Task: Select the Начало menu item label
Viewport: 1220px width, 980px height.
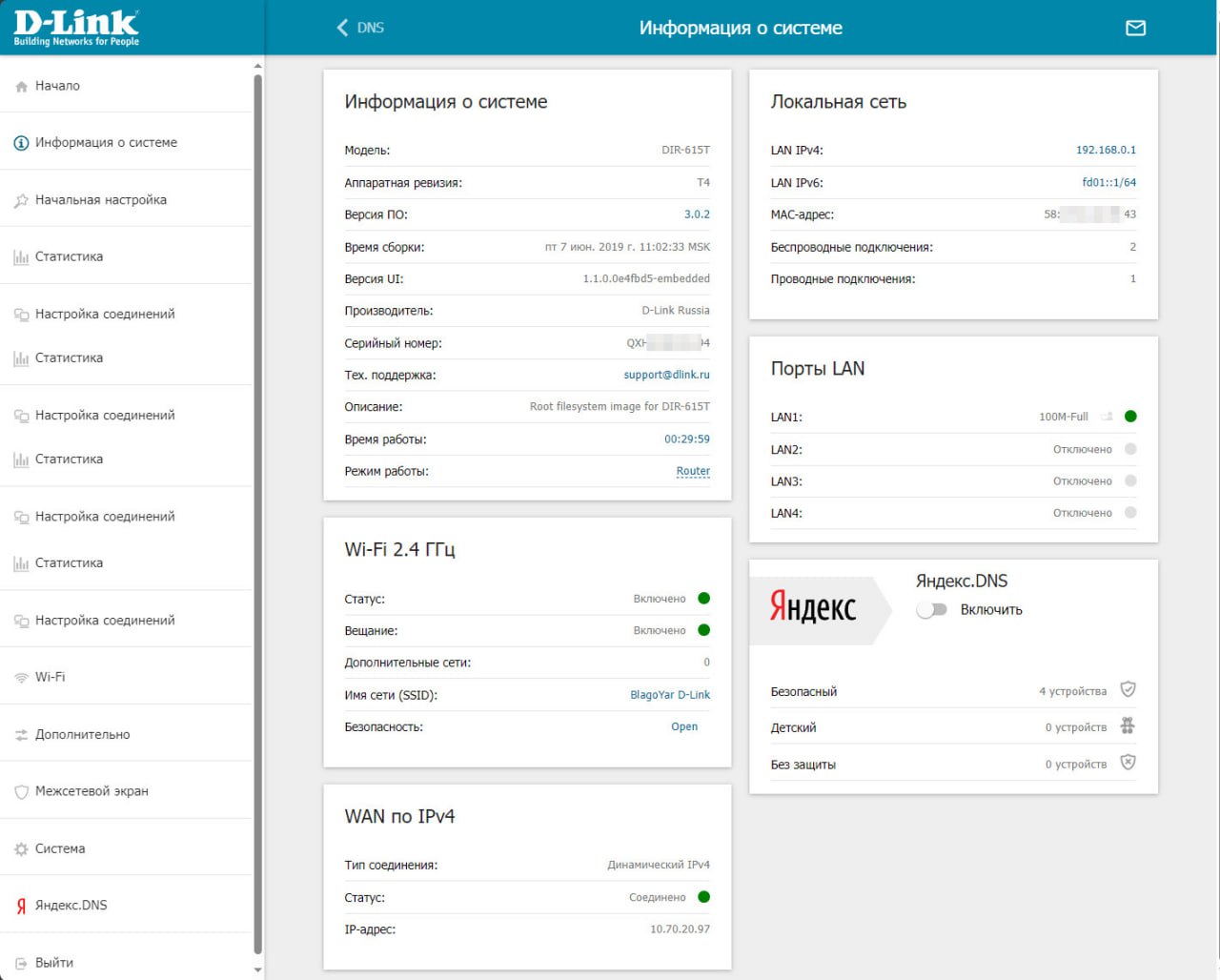Action: [x=57, y=86]
